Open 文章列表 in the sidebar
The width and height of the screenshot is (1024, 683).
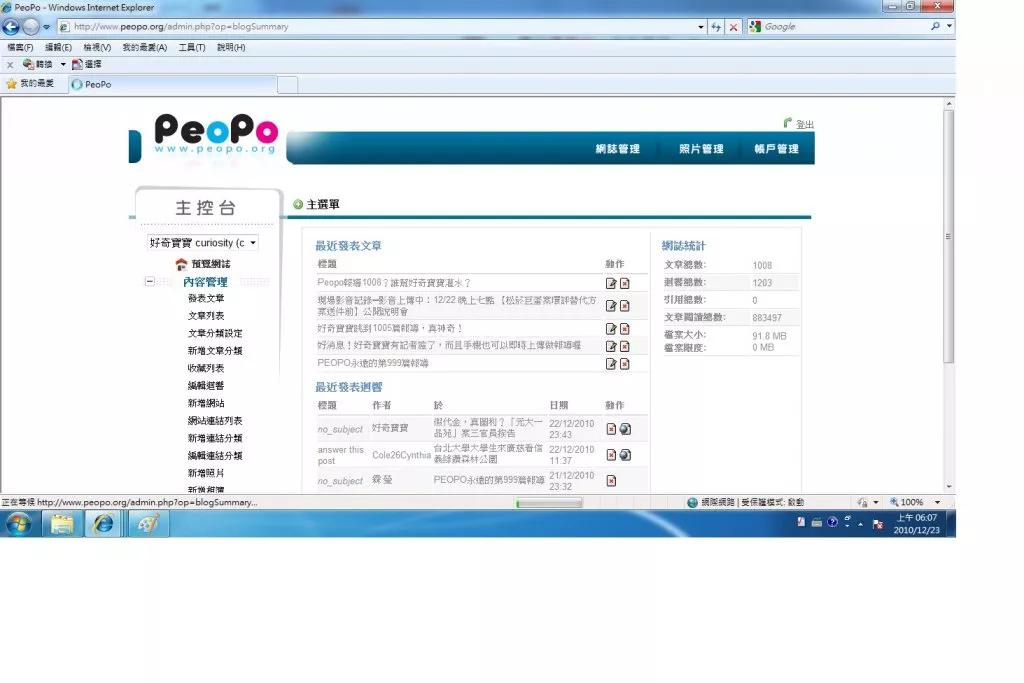[206, 316]
